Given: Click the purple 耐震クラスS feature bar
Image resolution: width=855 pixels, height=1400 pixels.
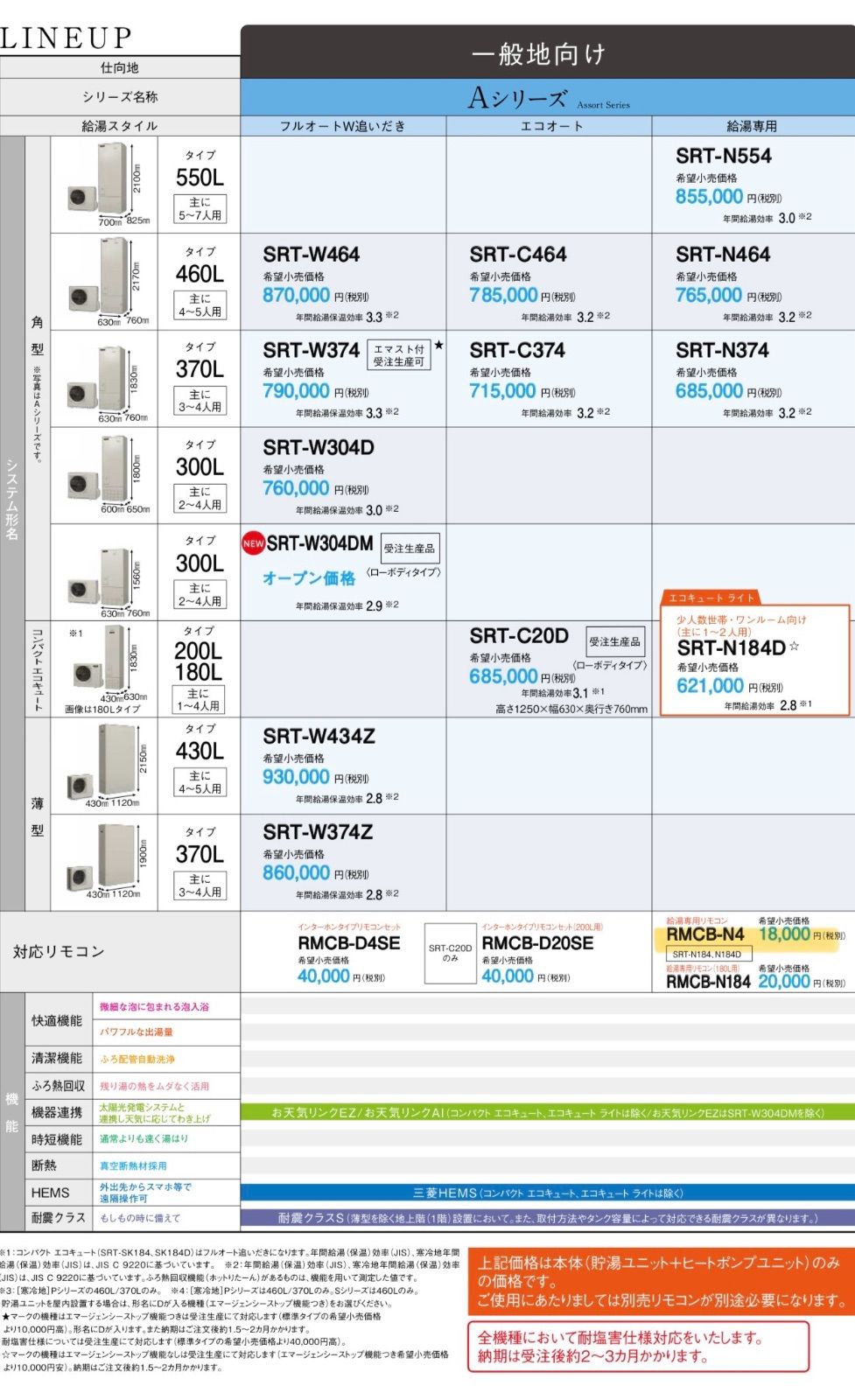Looking at the screenshot, I should coord(547,1218).
